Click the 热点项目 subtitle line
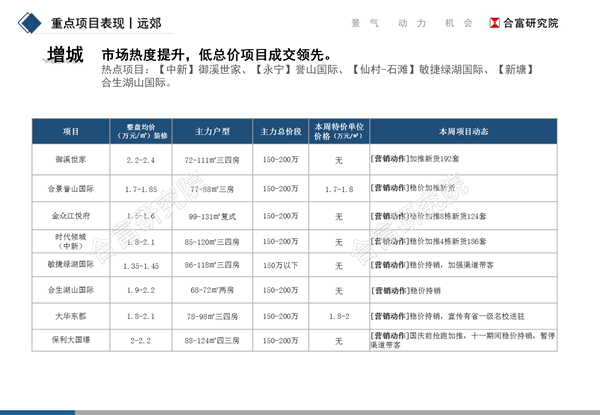Image resolution: width=600 pixels, height=415 pixels. pyautogui.click(x=317, y=75)
